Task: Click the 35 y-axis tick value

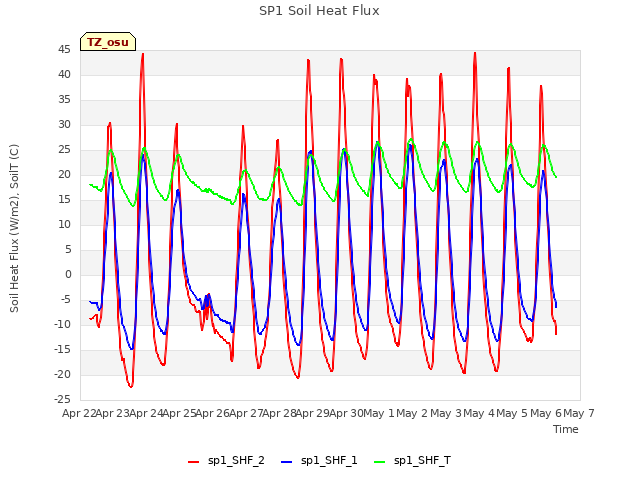Action: [64, 100]
